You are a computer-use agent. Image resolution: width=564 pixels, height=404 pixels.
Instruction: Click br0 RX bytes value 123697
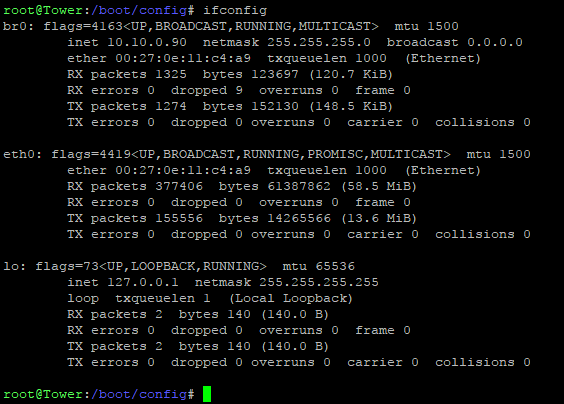[x=275, y=74]
